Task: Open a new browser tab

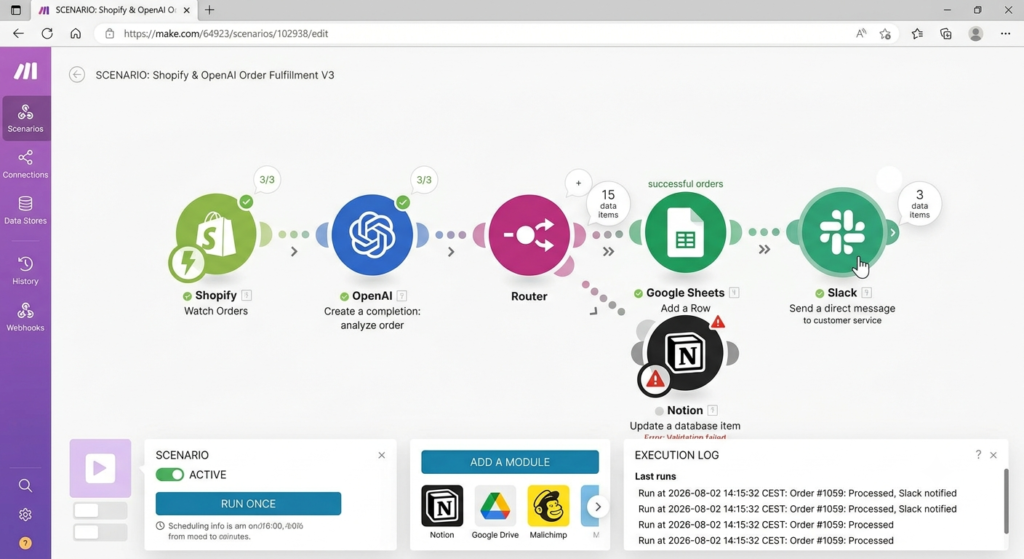Action: pyautogui.click(x=210, y=10)
